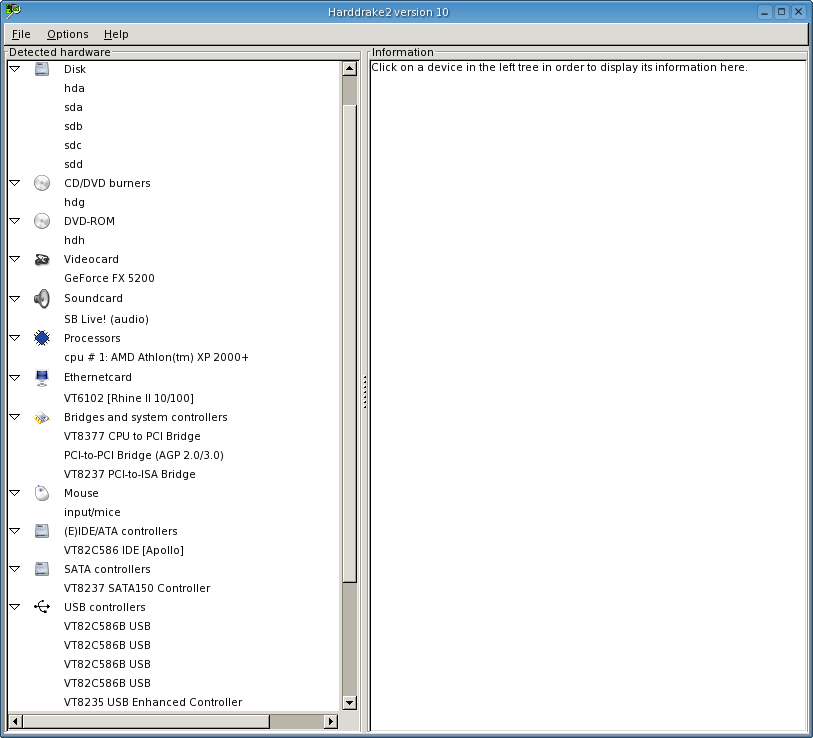Collapse the (E)IDE/ATA controllers category

(x=15, y=531)
